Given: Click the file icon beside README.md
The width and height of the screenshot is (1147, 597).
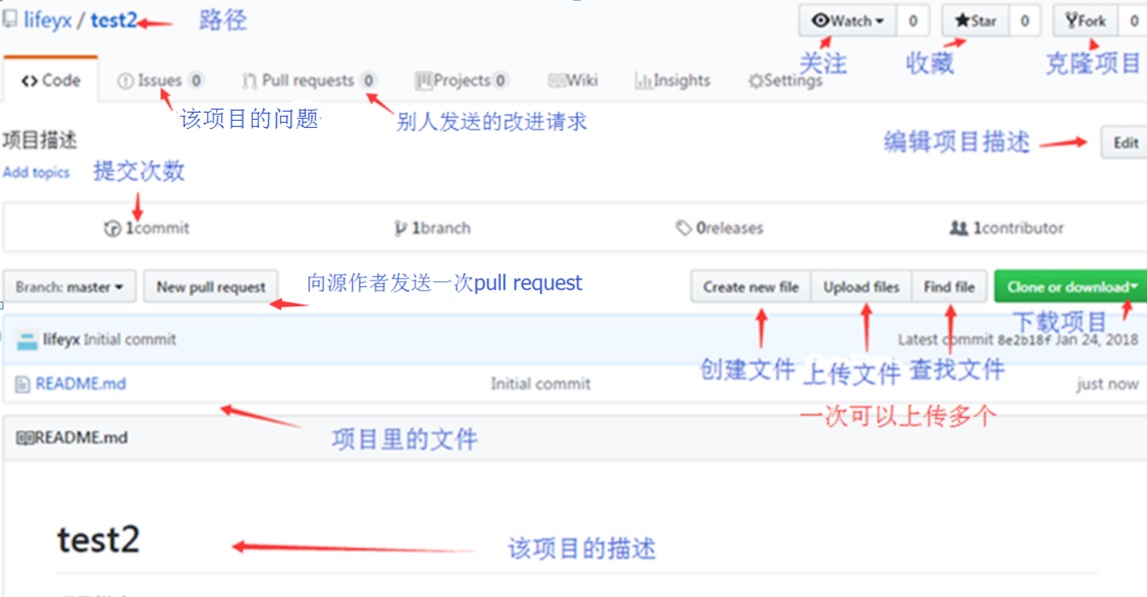Looking at the screenshot, I should 23,384.
